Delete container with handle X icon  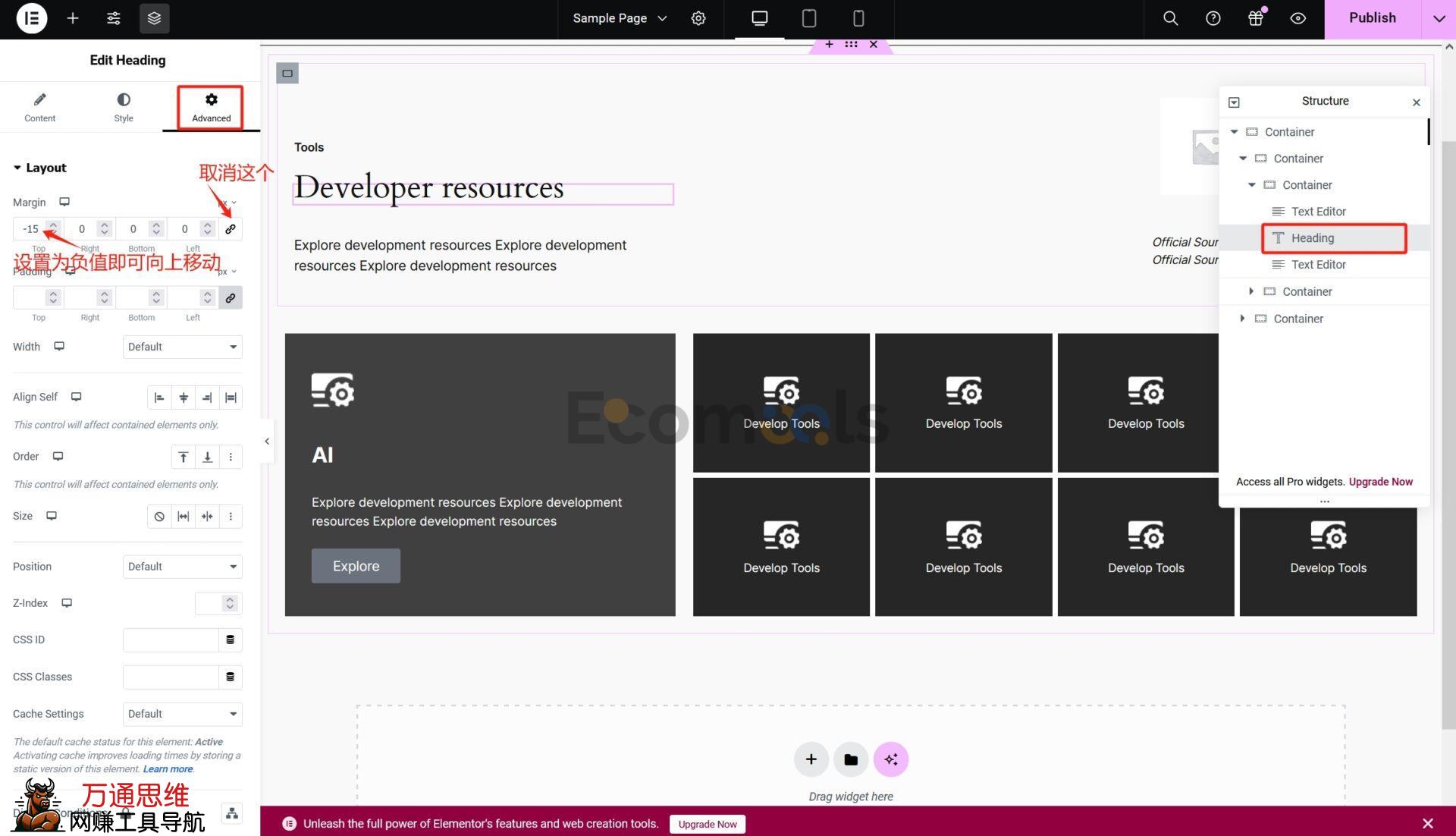point(874,45)
